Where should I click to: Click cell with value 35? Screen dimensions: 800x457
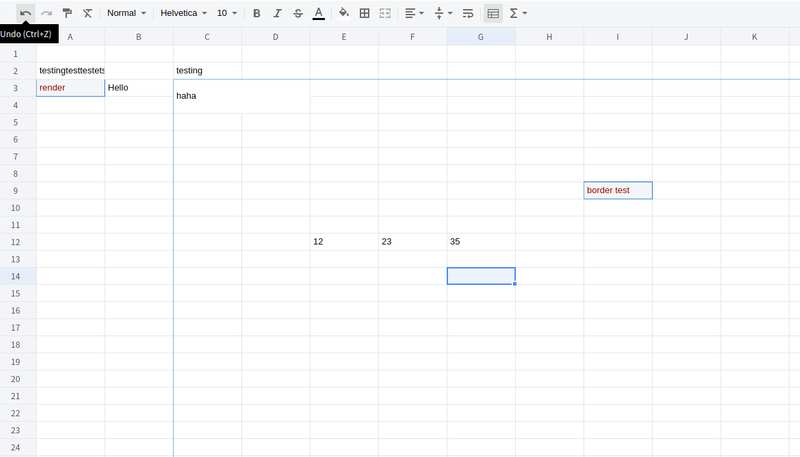point(481,242)
